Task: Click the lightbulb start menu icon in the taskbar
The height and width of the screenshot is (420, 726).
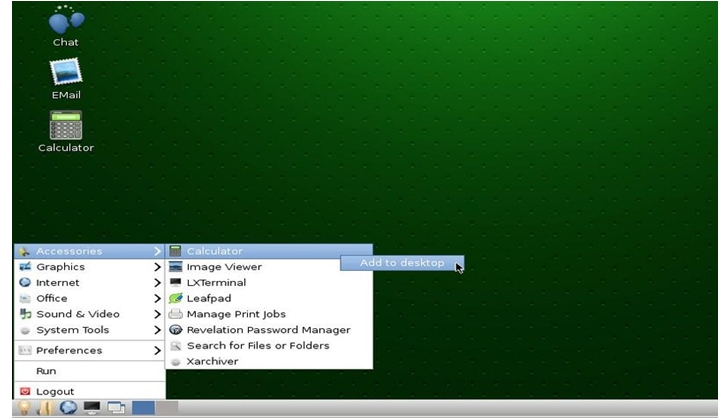Action: (x=24, y=407)
